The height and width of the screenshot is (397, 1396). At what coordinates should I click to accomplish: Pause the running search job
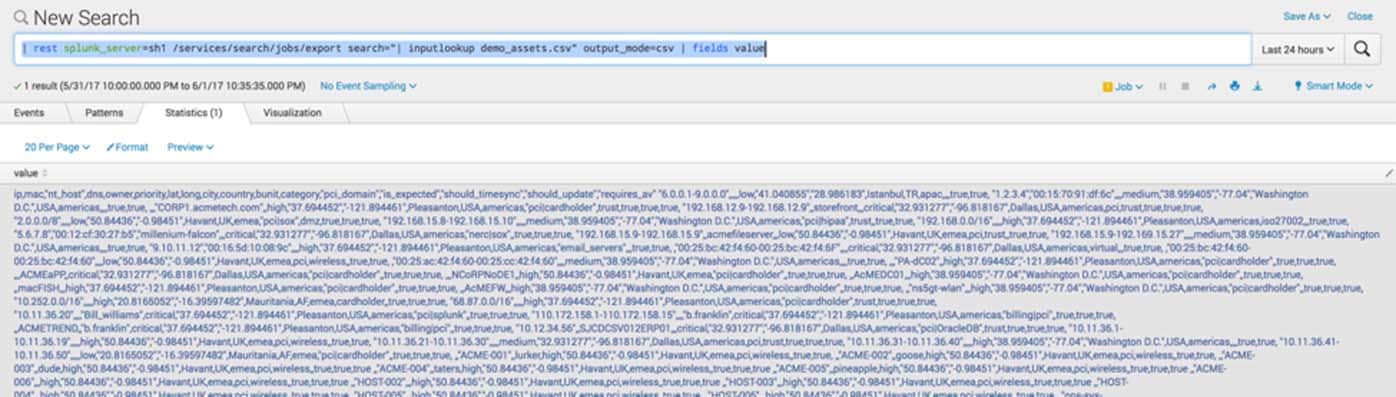pyautogui.click(x=1162, y=87)
